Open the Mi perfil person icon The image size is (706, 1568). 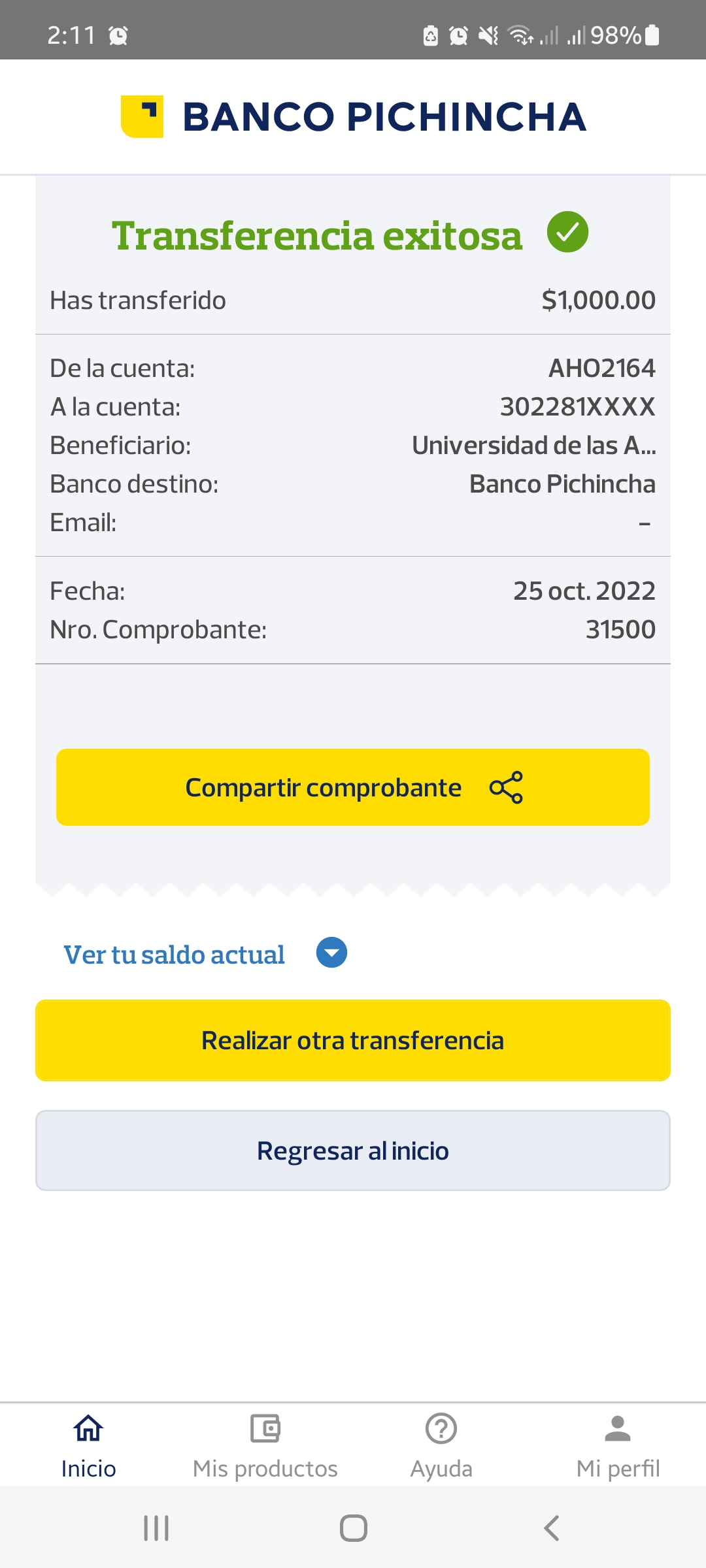pyautogui.click(x=618, y=1428)
